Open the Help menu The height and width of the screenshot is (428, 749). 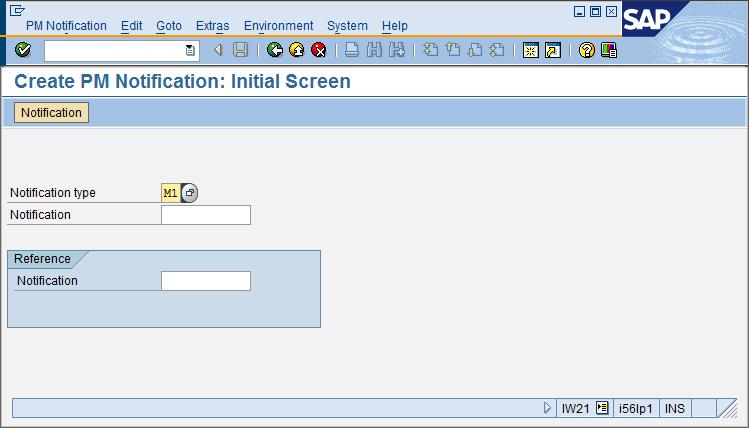tap(395, 26)
